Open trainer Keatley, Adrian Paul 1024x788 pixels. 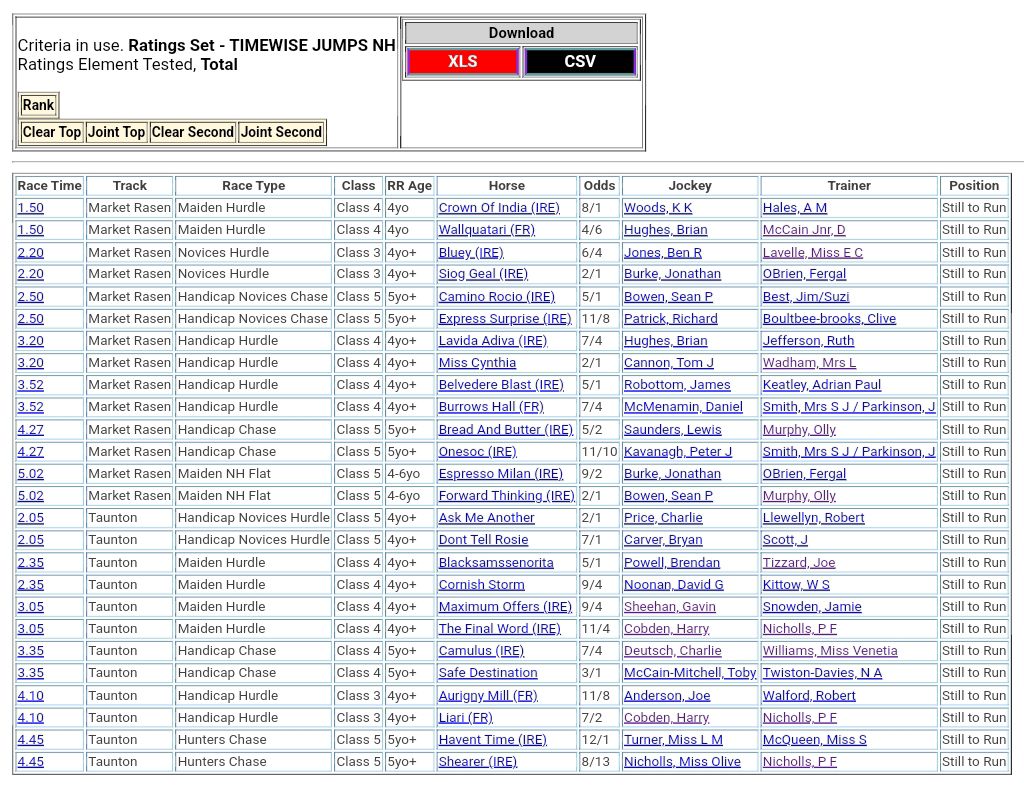[x=821, y=385]
